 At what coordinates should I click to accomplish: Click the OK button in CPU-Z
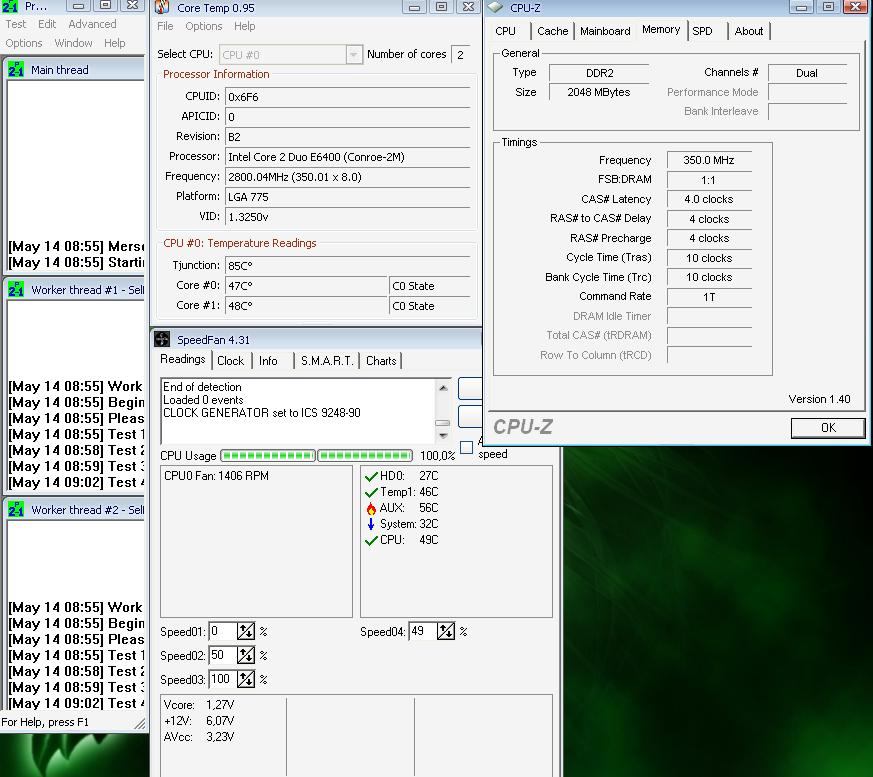tap(828, 427)
